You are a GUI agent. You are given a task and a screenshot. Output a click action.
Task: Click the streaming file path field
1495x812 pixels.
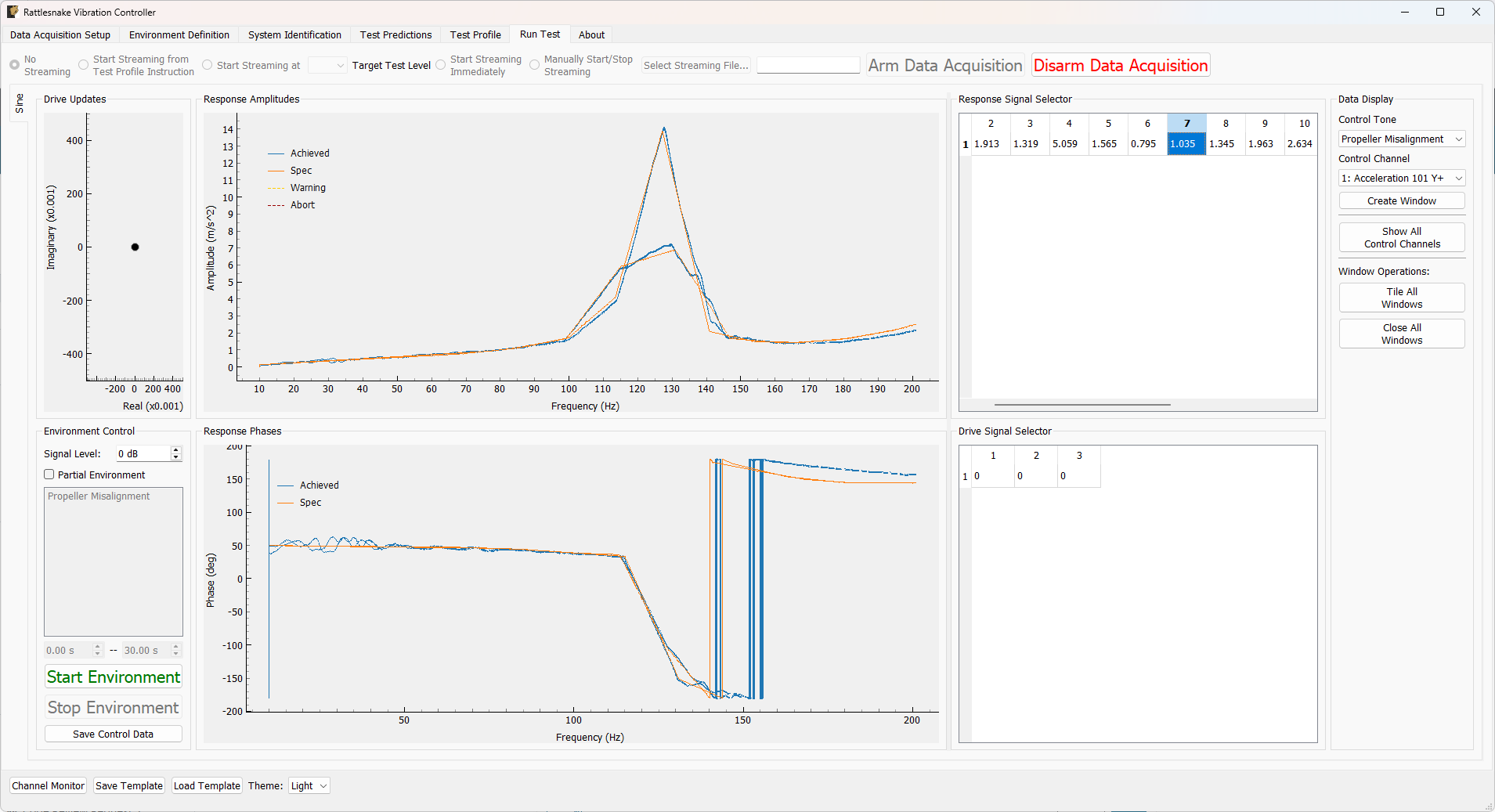[x=808, y=66]
